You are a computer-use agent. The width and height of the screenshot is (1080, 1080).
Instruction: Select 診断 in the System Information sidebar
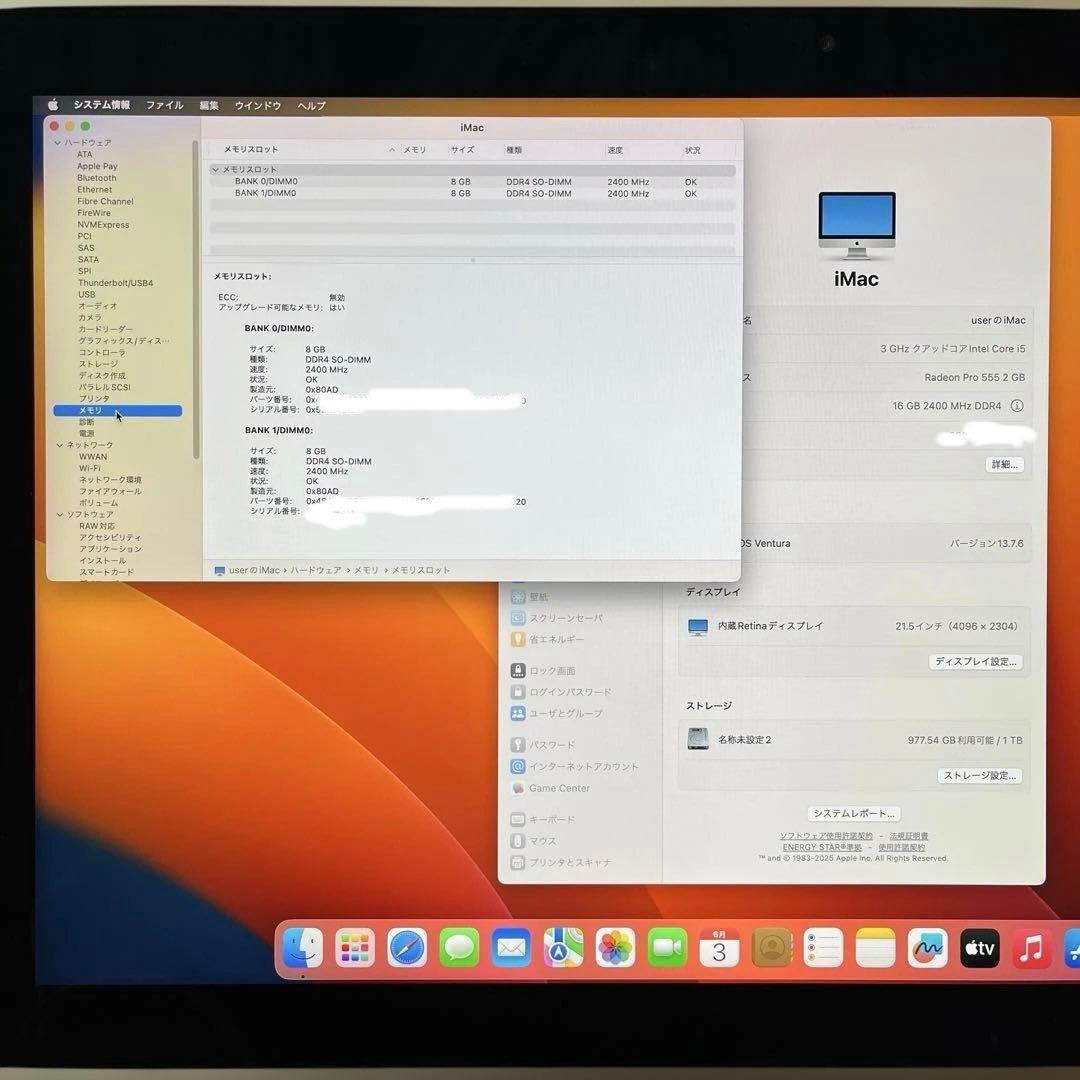tap(88, 421)
